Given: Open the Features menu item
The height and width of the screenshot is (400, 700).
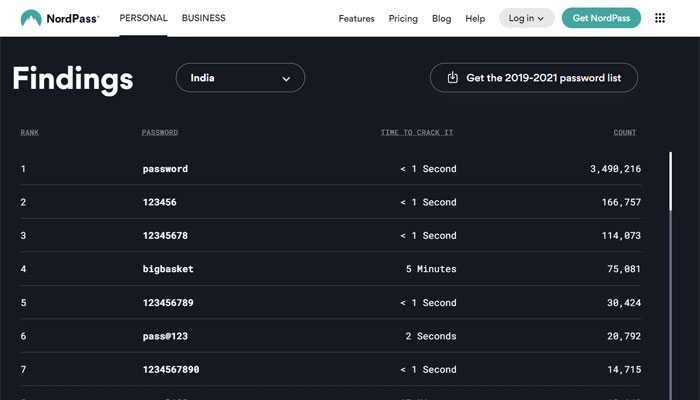Looking at the screenshot, I should (x=356, y=18).
